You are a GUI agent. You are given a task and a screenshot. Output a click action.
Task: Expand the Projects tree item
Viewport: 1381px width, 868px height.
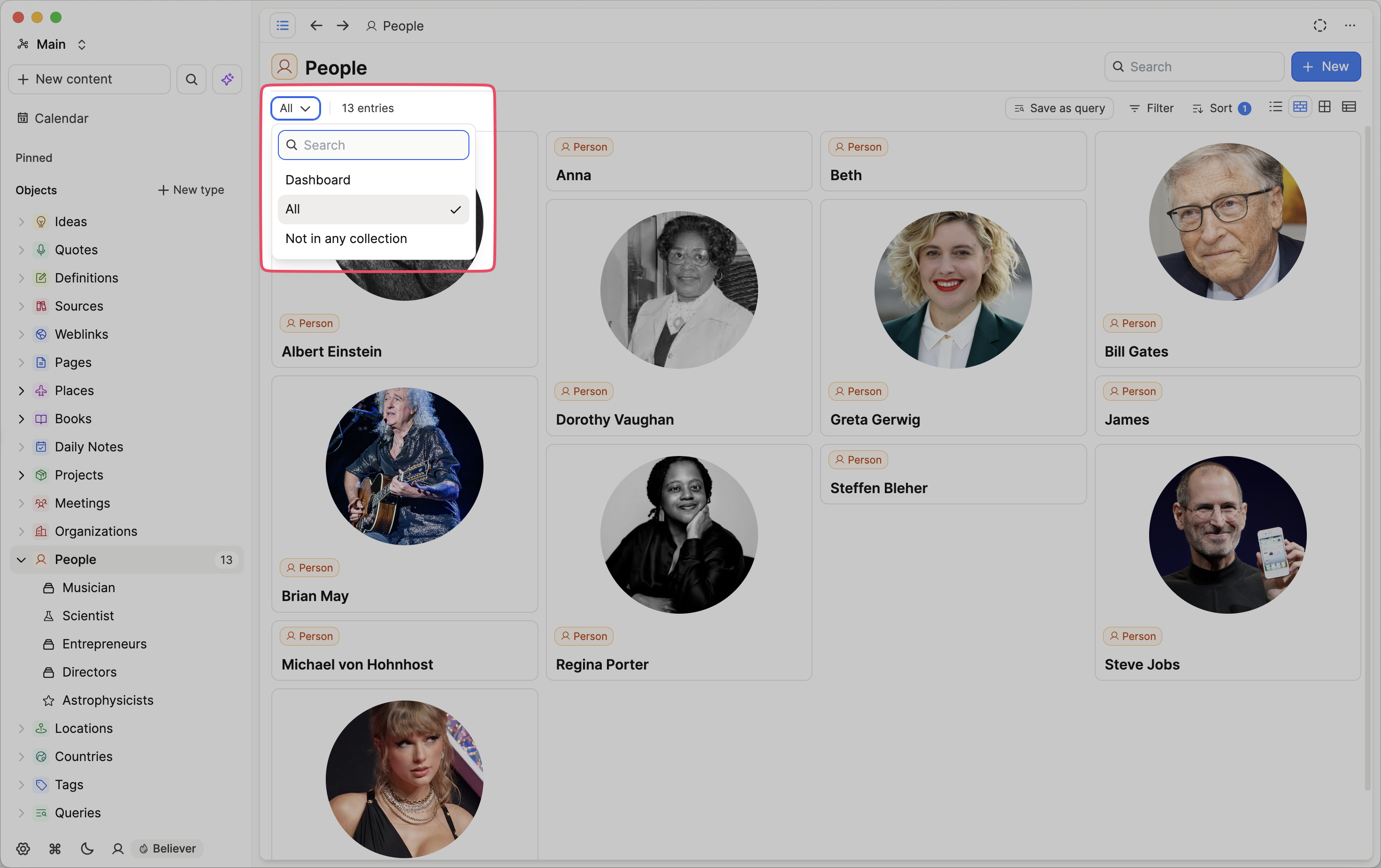[x=21, y=475]
